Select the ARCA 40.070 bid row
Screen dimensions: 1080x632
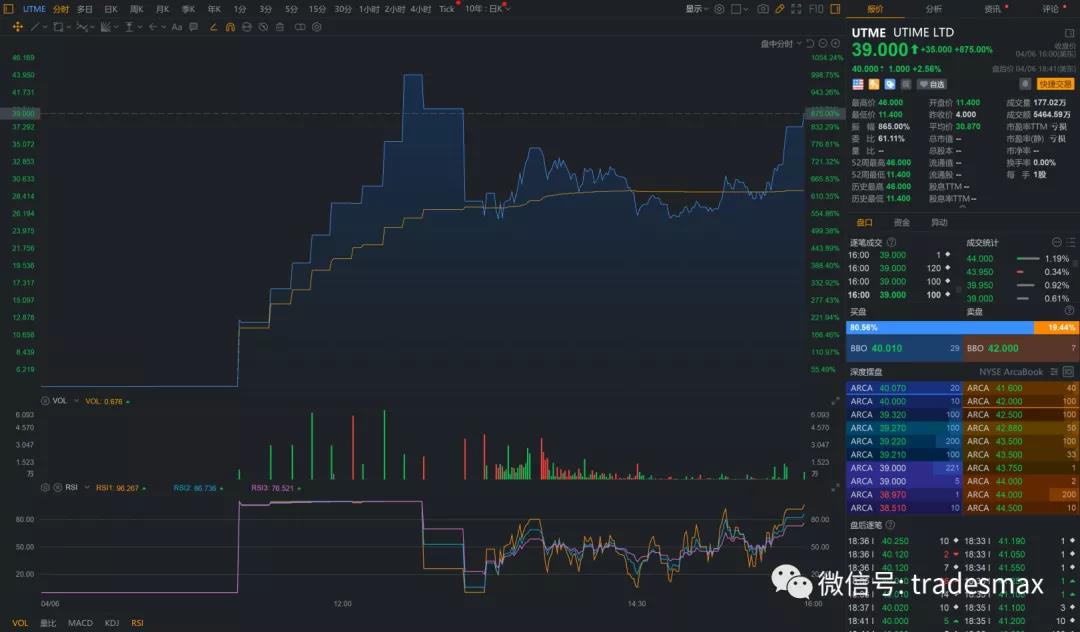[904, 388]
